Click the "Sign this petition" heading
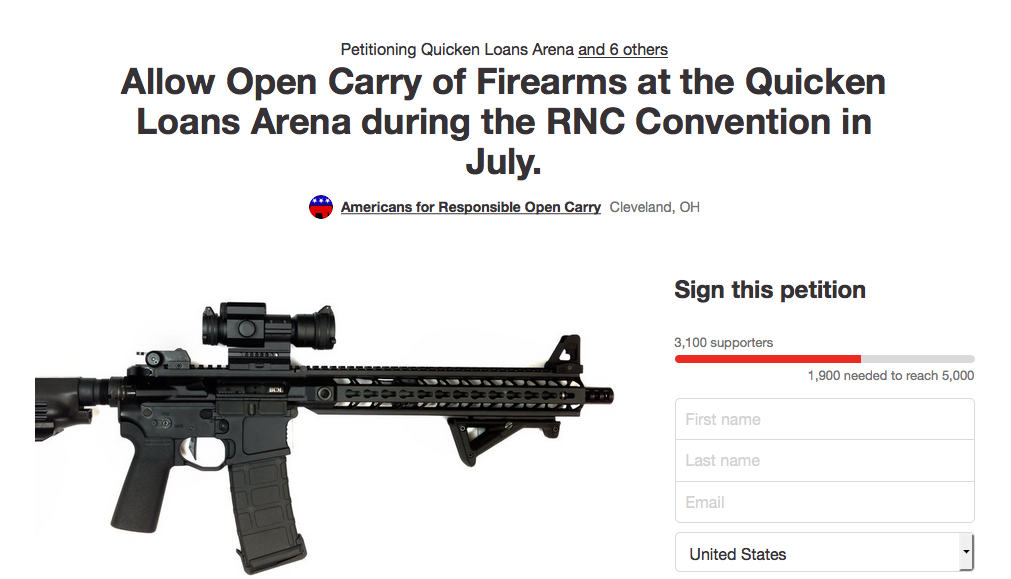 coord(770,290)
